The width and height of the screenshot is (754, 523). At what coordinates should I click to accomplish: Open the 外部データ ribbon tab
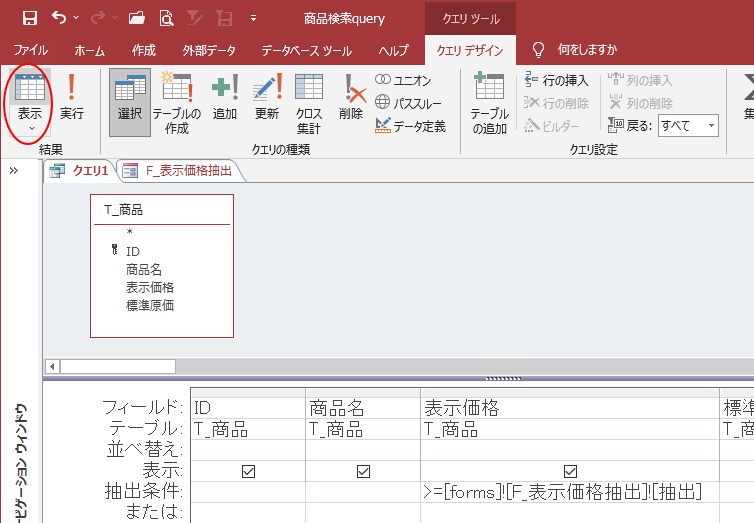pyautogui.click(x=209, y=50)
